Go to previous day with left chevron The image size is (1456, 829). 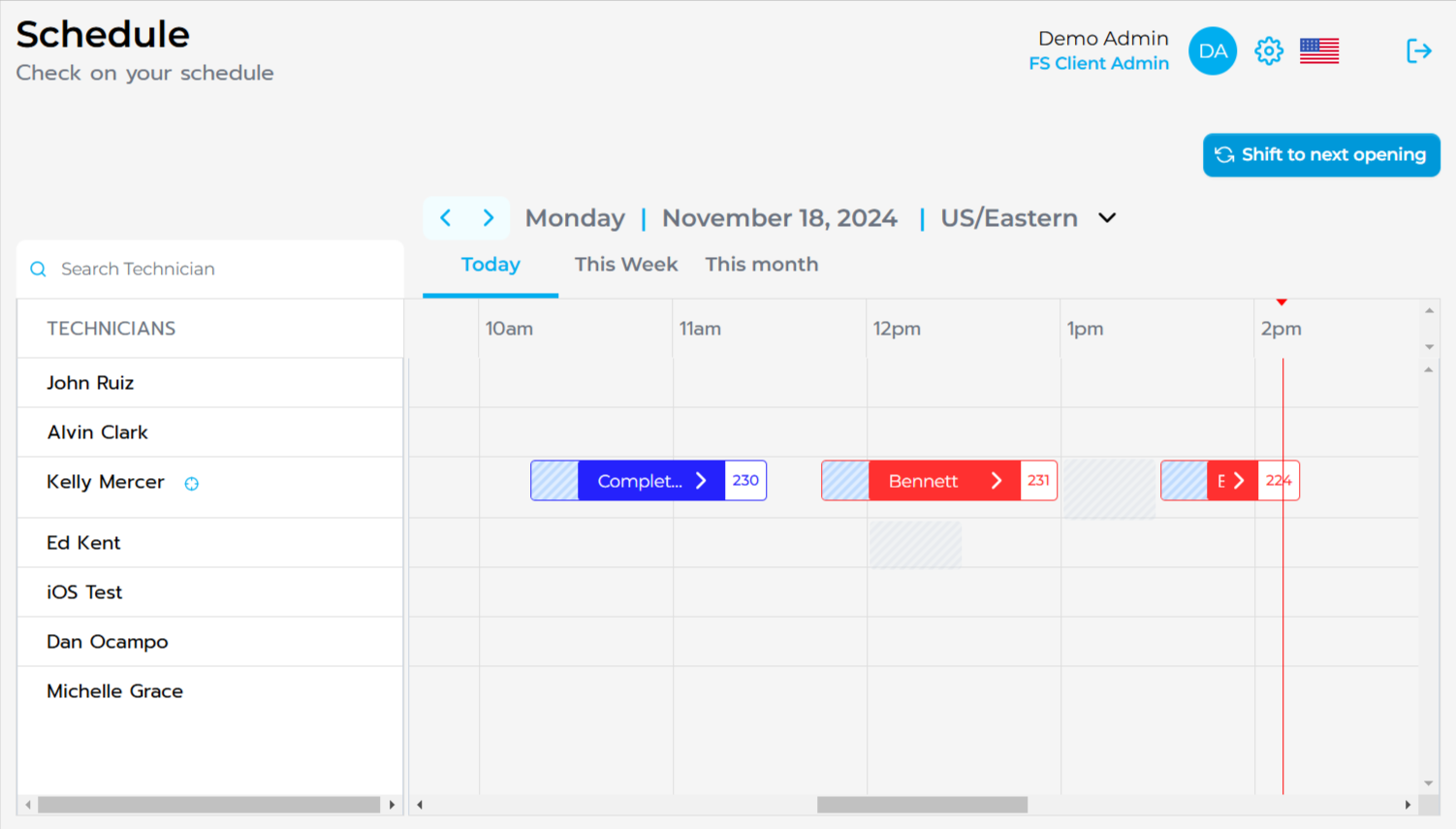click(445, 217)
